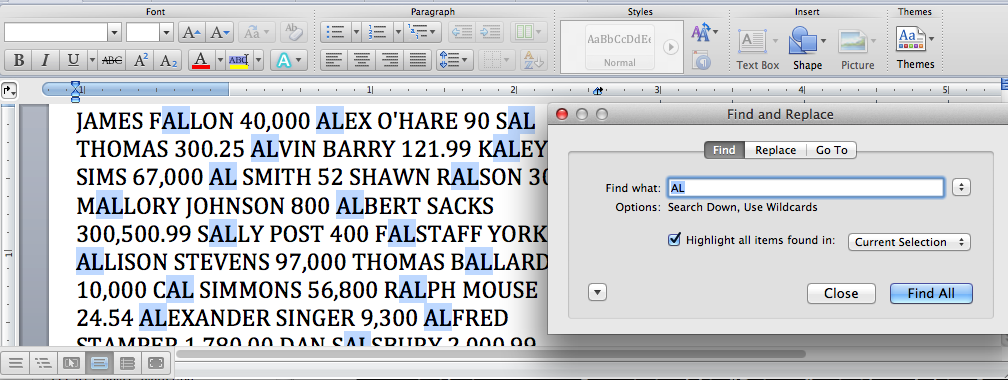Increase font size
The width and height of the screenshot is (1008, 380).
(x=192, y=32)
